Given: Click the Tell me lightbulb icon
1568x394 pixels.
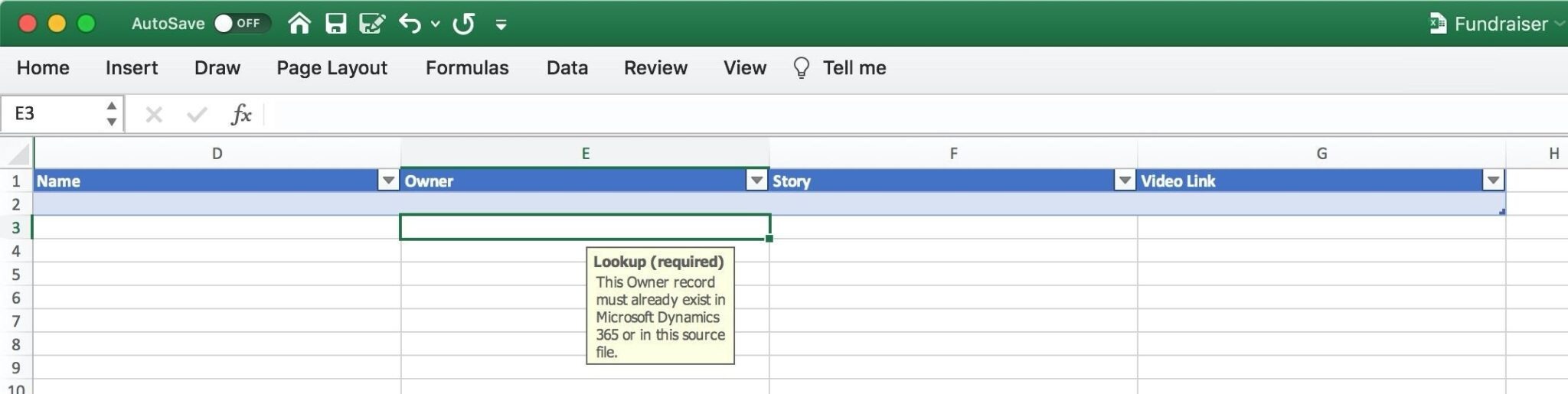Looking at the screenshot, I should click(801, 68).
